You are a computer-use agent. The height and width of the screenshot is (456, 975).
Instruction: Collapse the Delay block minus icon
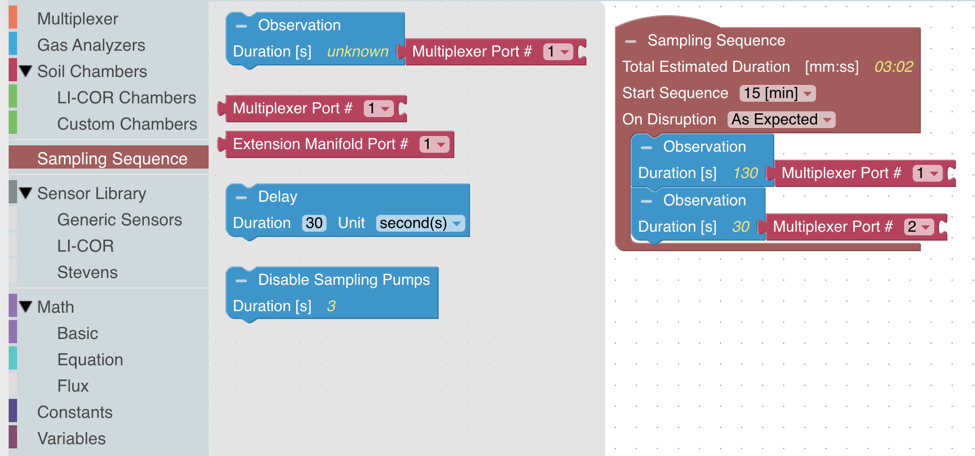[242, 197]
